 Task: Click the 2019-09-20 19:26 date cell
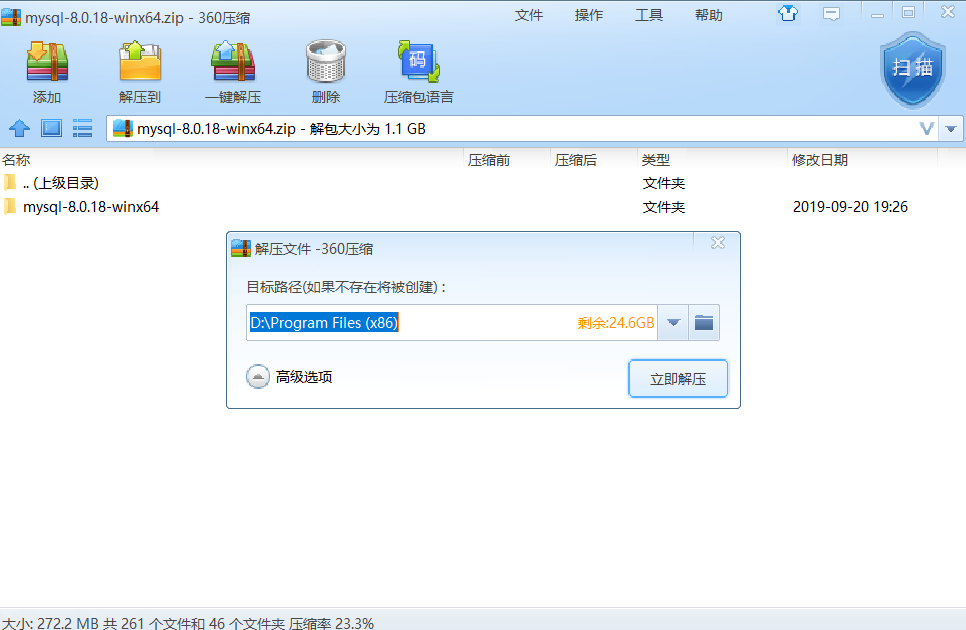850,207
